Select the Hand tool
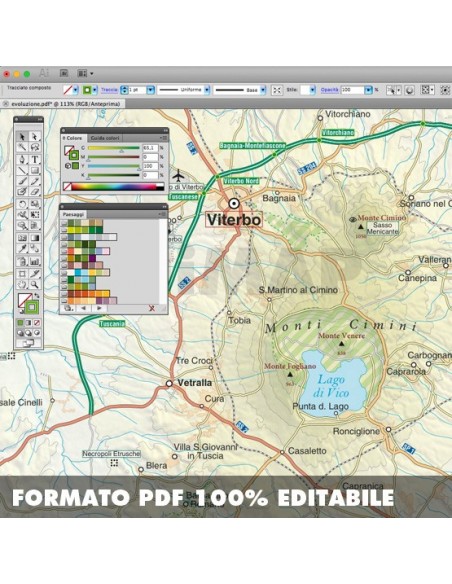Screen dimensions: 452x584 point(22,285)
